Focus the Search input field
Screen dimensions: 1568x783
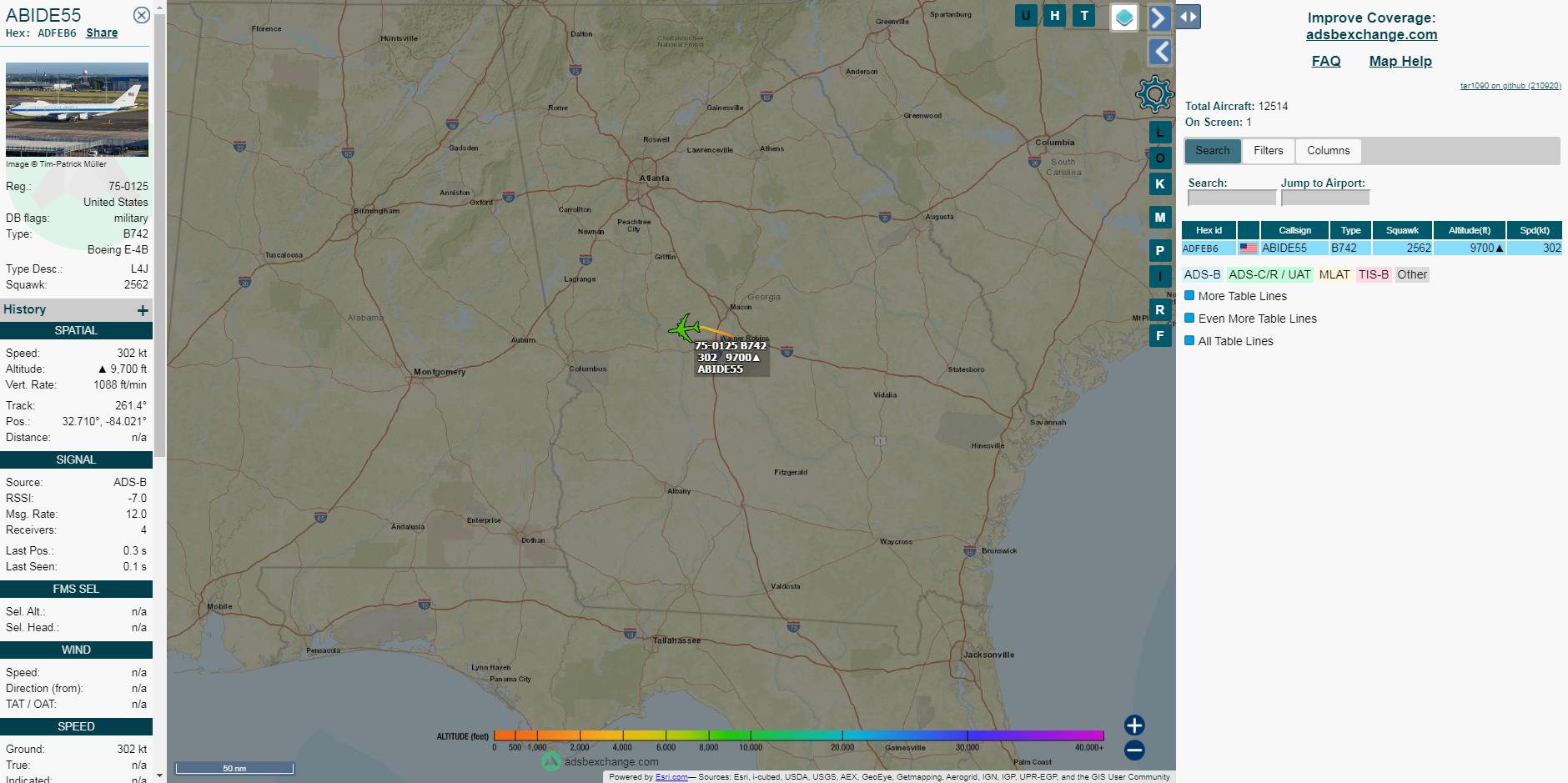(x=1232, y=198)
